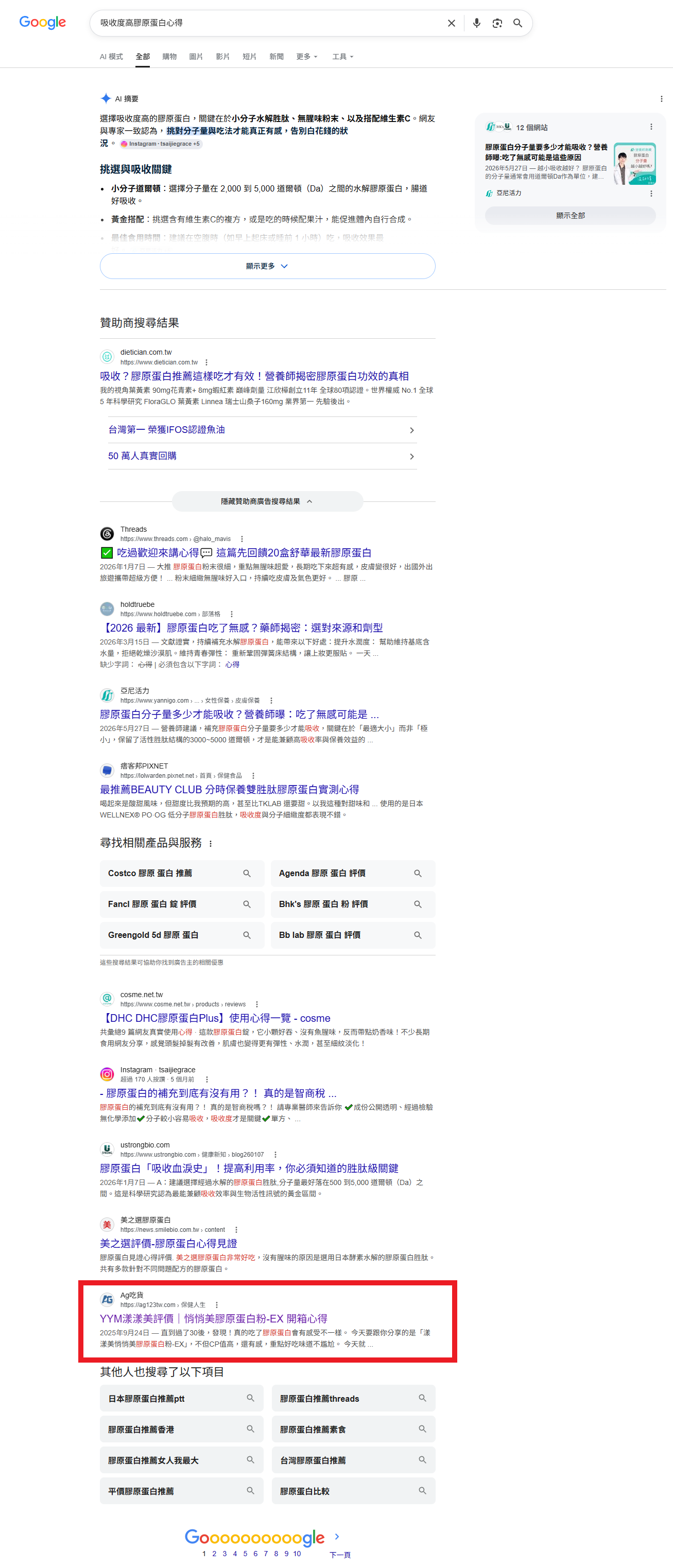Open Threads 舒華最新膠原蛋白 result link
This screenshot has height=1568, width=673.
[x=236, y=553]
